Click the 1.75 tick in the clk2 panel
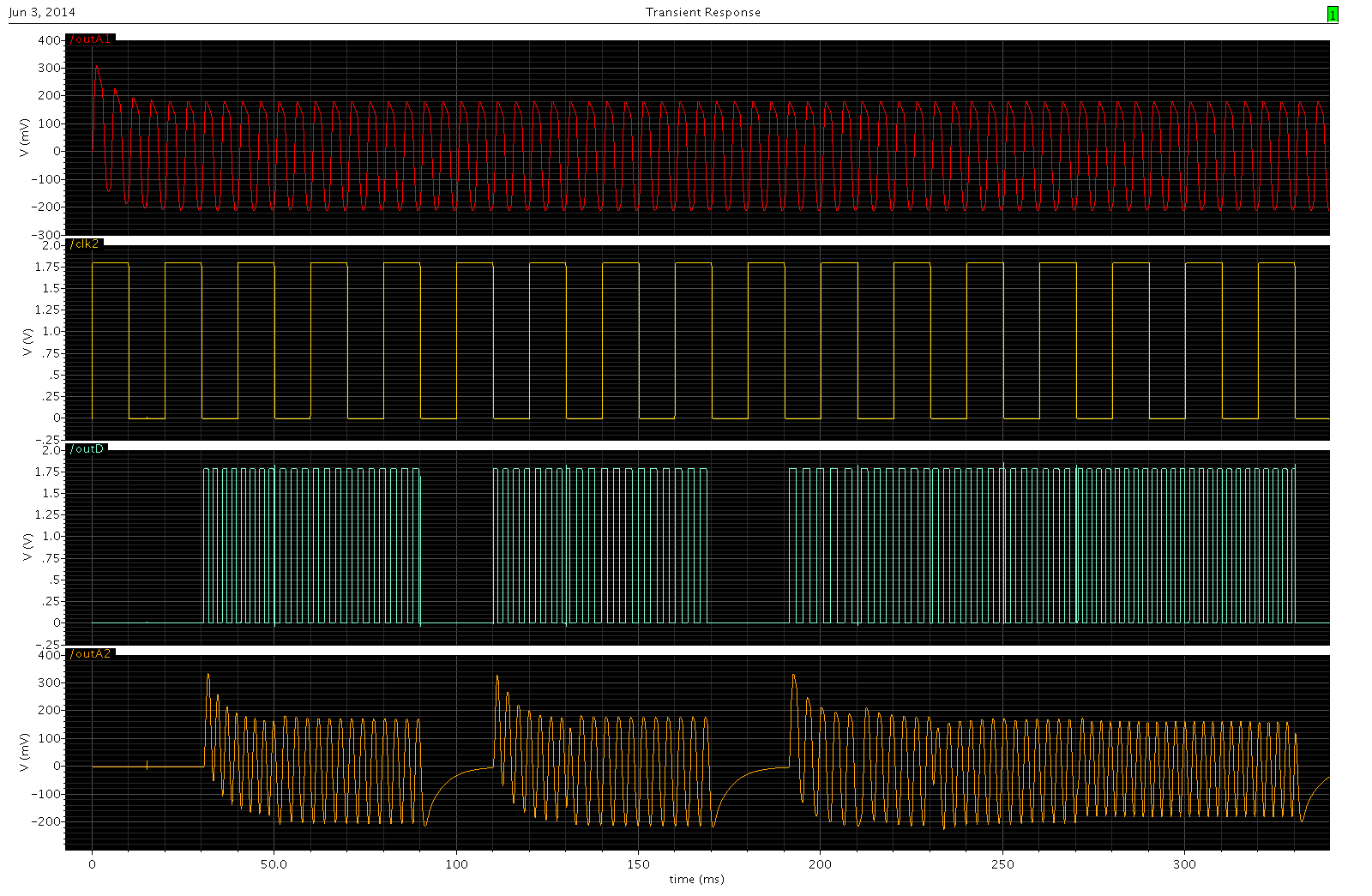The width and height of the screenshot is (1372, 896). click(x=49, y=267)
